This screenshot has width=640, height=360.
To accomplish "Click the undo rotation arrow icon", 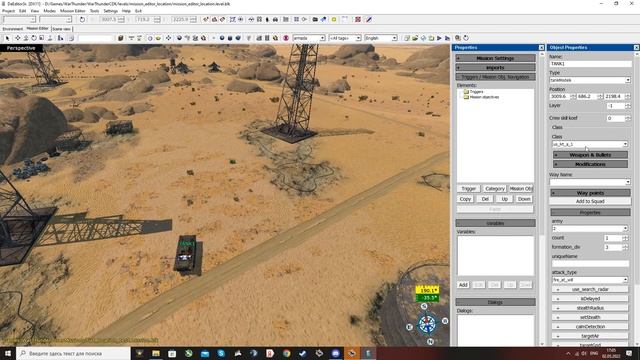I will coord(82,19).
